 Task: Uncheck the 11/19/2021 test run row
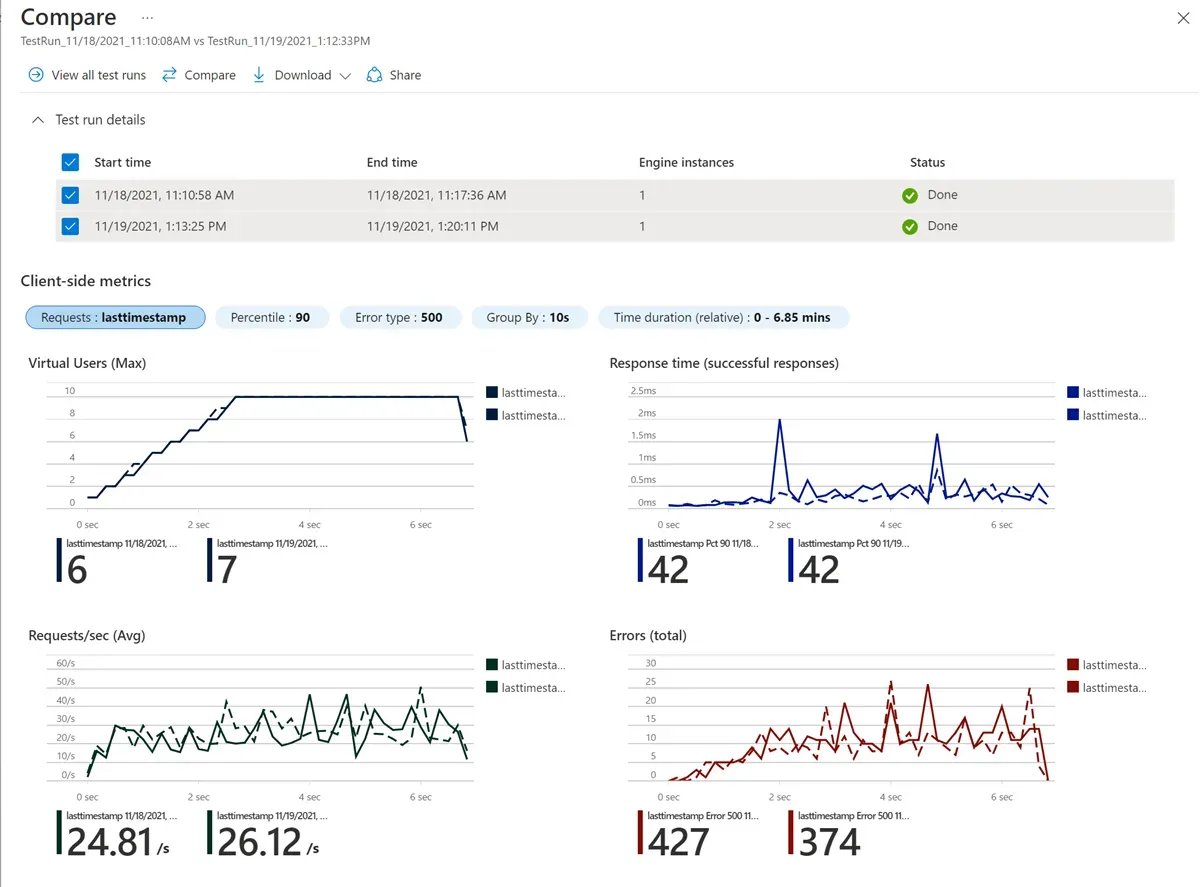[70, 226]
